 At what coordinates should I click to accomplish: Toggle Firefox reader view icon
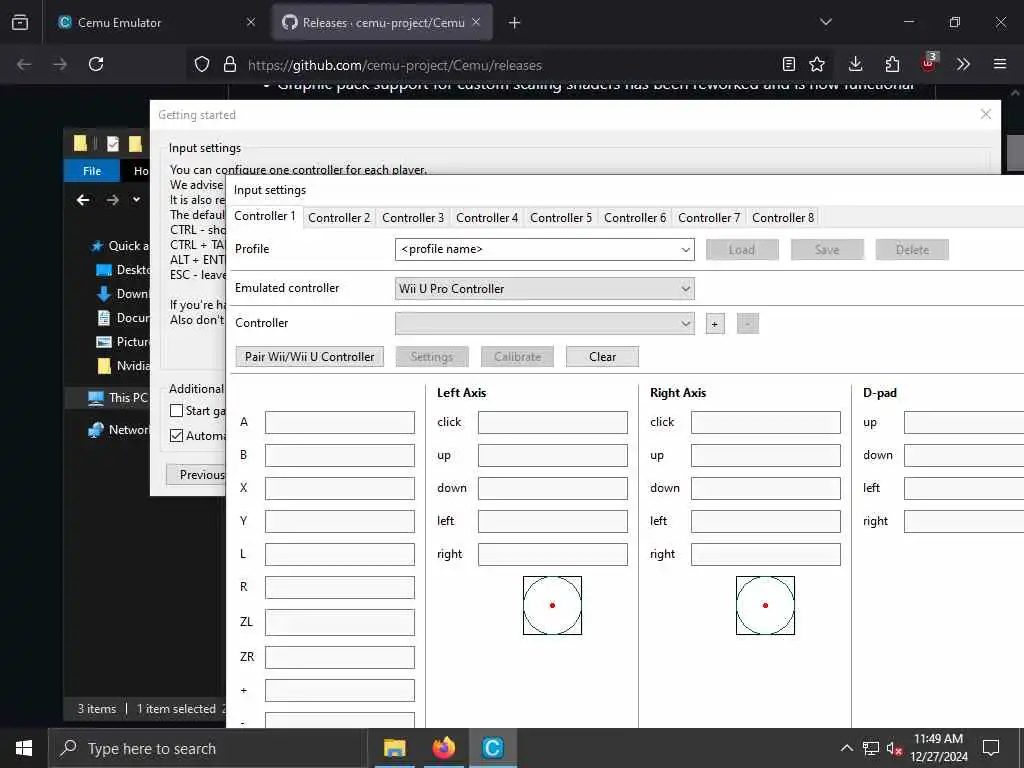[788, 64]
